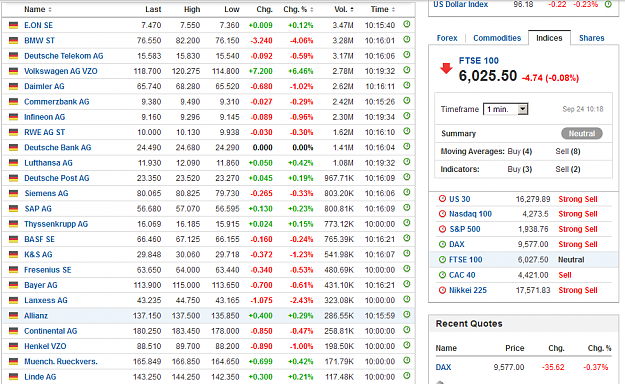Click the clock icon in BMW ST row
625x384 pixels.
point(407,39)
